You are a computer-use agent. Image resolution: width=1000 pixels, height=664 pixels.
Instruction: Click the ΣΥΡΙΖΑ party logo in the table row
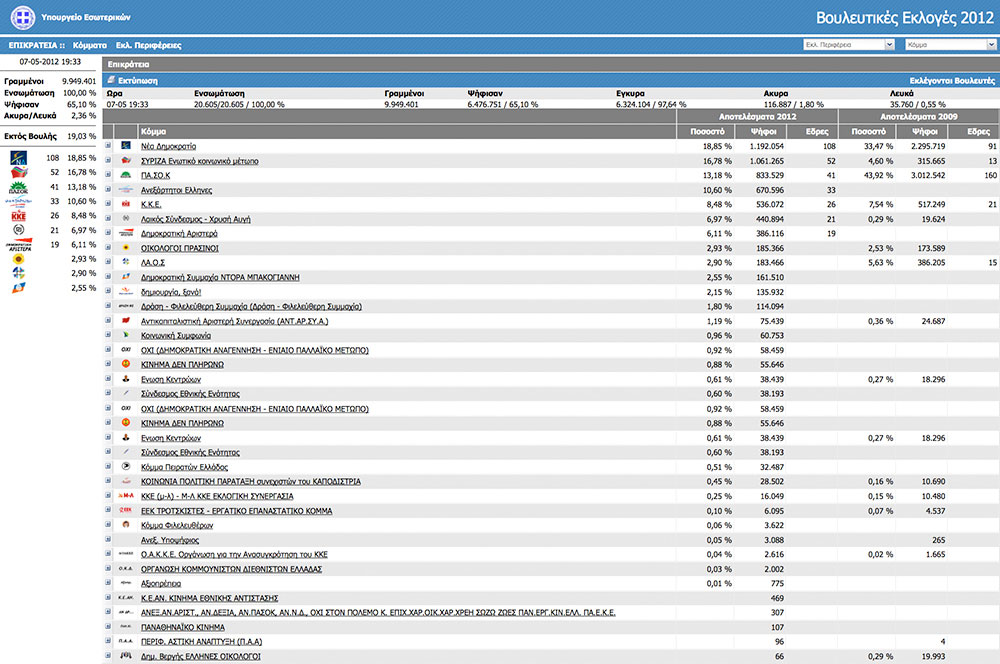[126, 161]
